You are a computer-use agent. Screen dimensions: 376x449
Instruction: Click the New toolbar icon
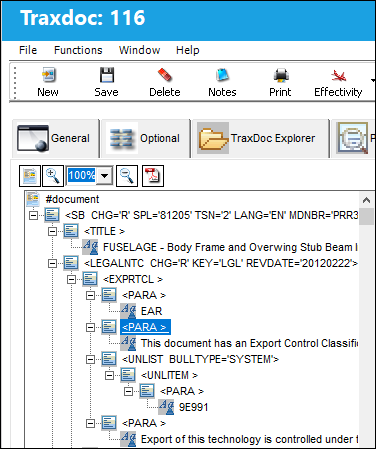49,75
